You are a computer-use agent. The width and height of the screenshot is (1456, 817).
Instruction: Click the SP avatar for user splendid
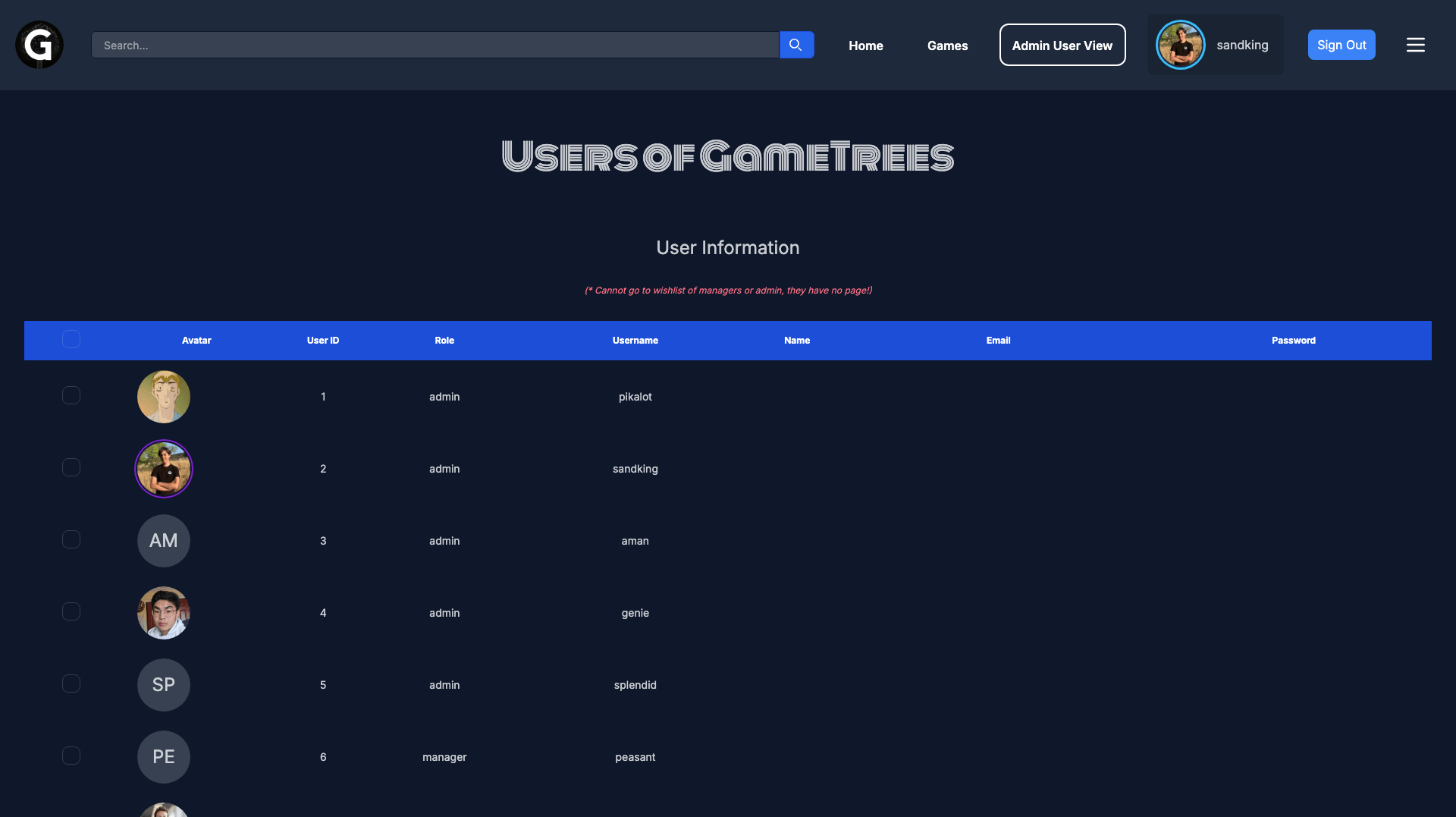tap(163, 684)
